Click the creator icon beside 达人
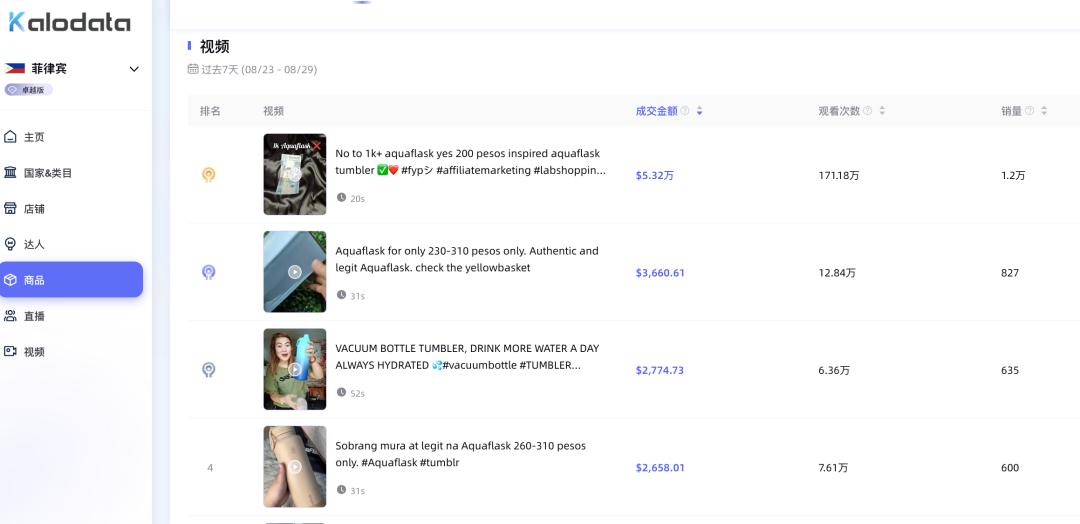The width and height of the screenshot is (1080, 524). (10, 244)
